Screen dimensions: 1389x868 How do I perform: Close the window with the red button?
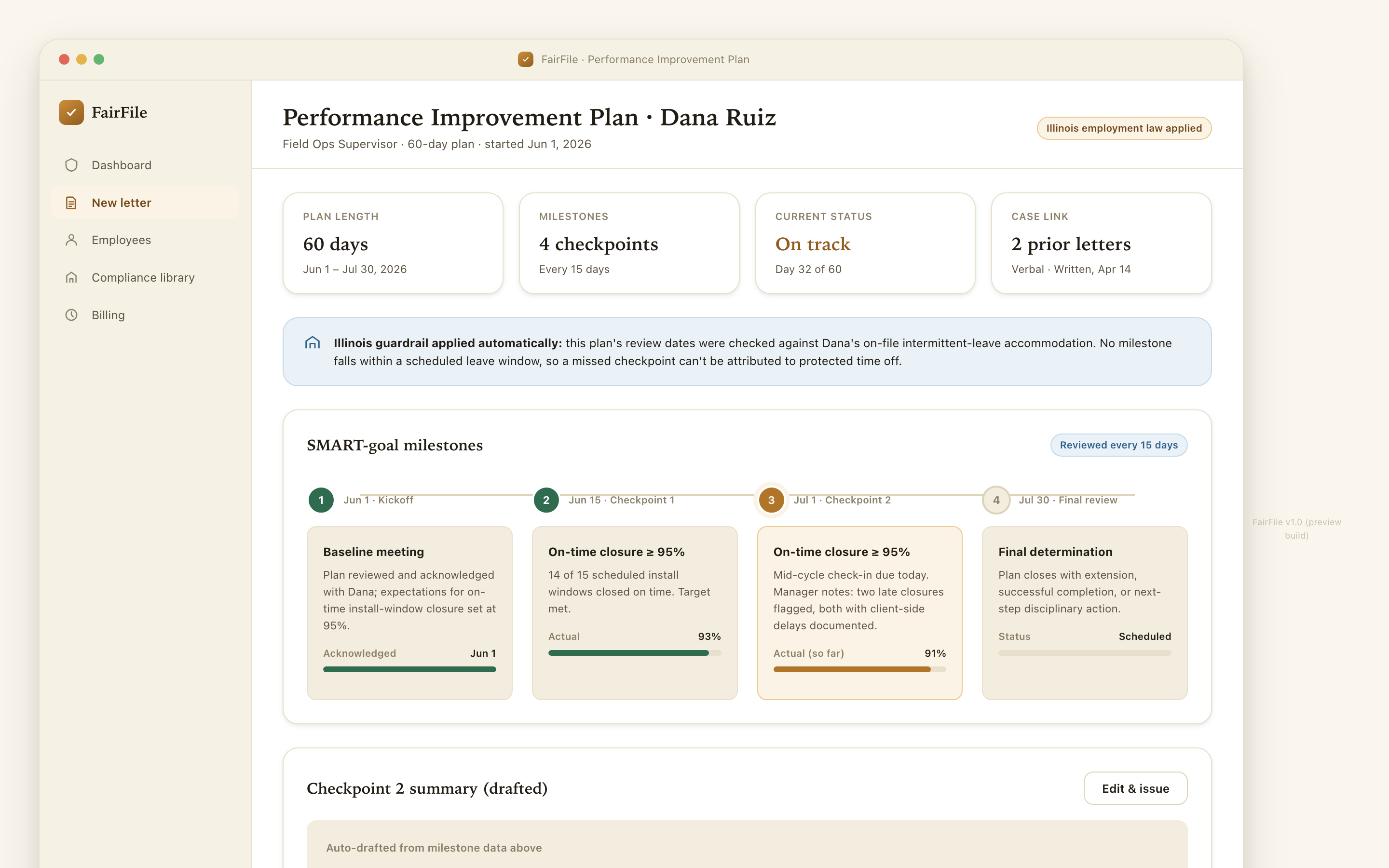pyautogui.click(x=64, y=59)
